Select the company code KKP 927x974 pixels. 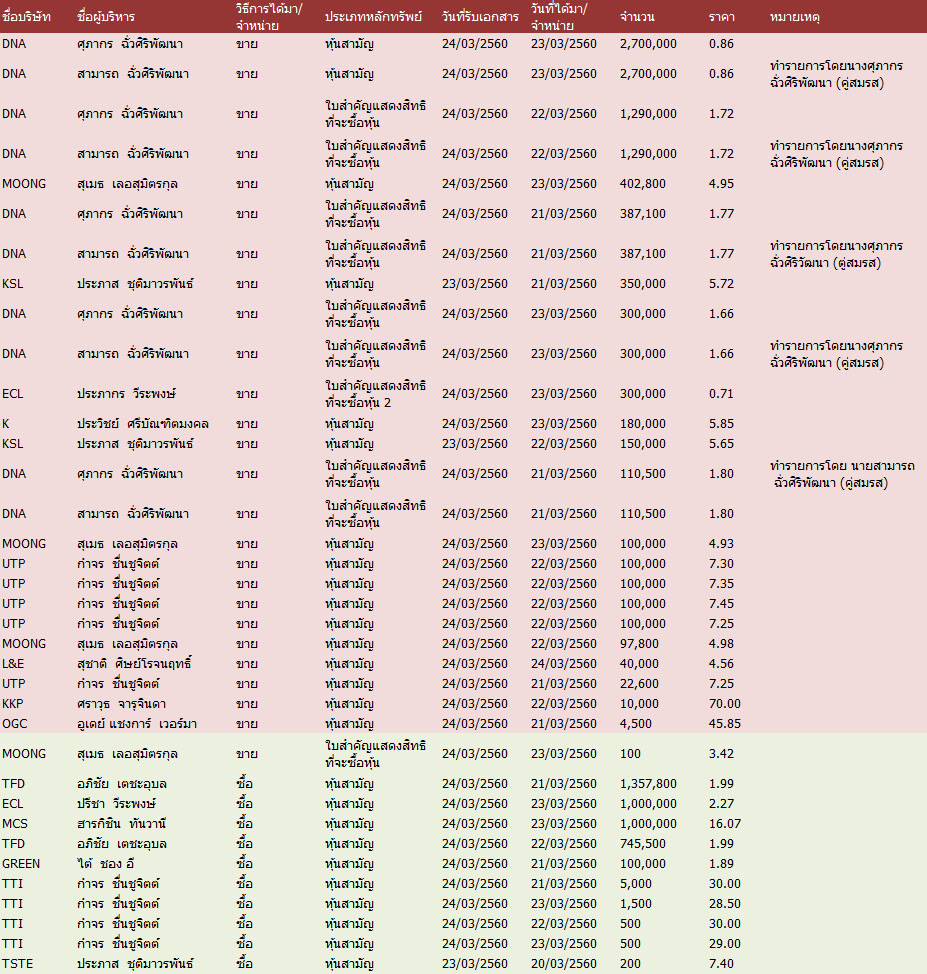12,704
